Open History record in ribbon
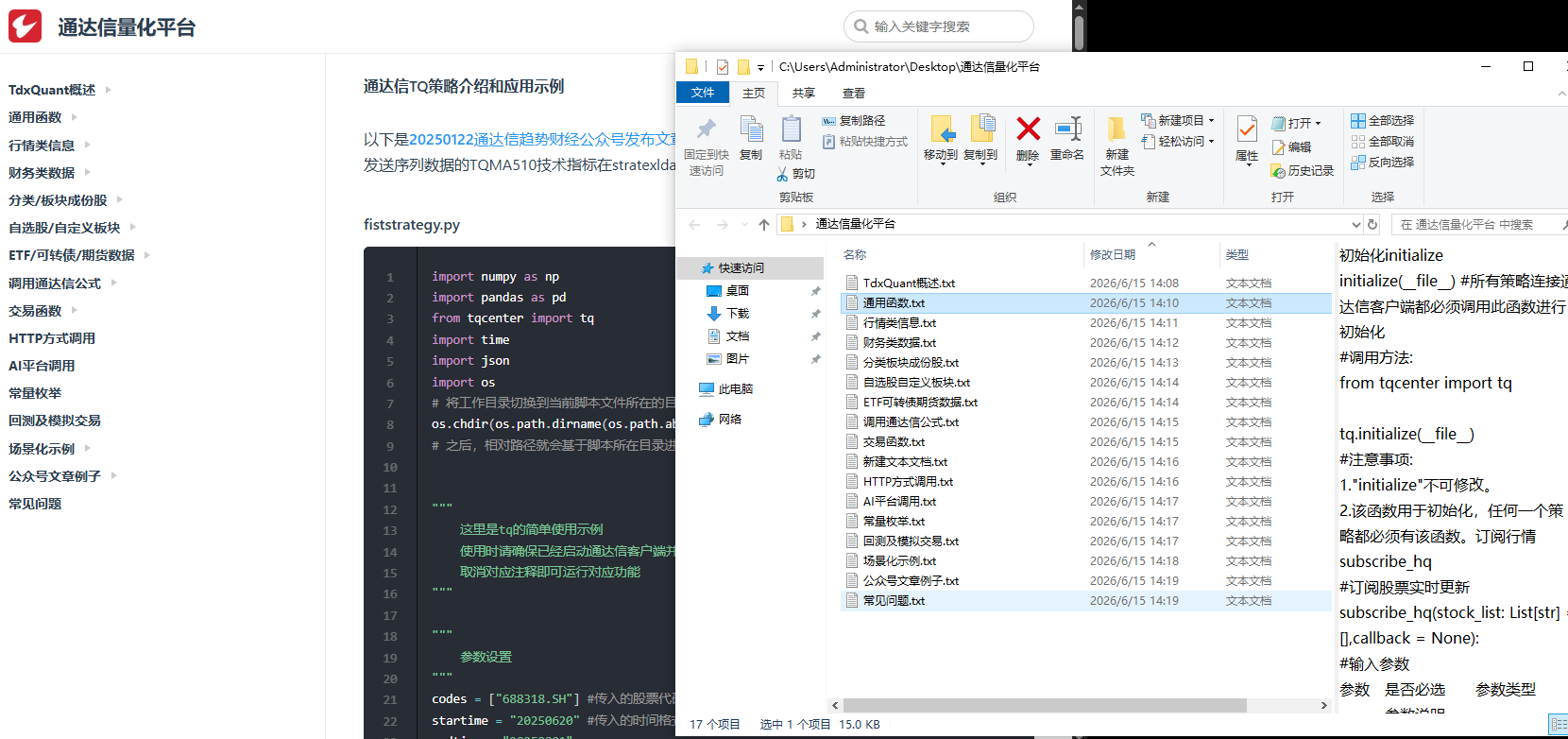This screenshot has width=1568, height=739. [1303, 171]
